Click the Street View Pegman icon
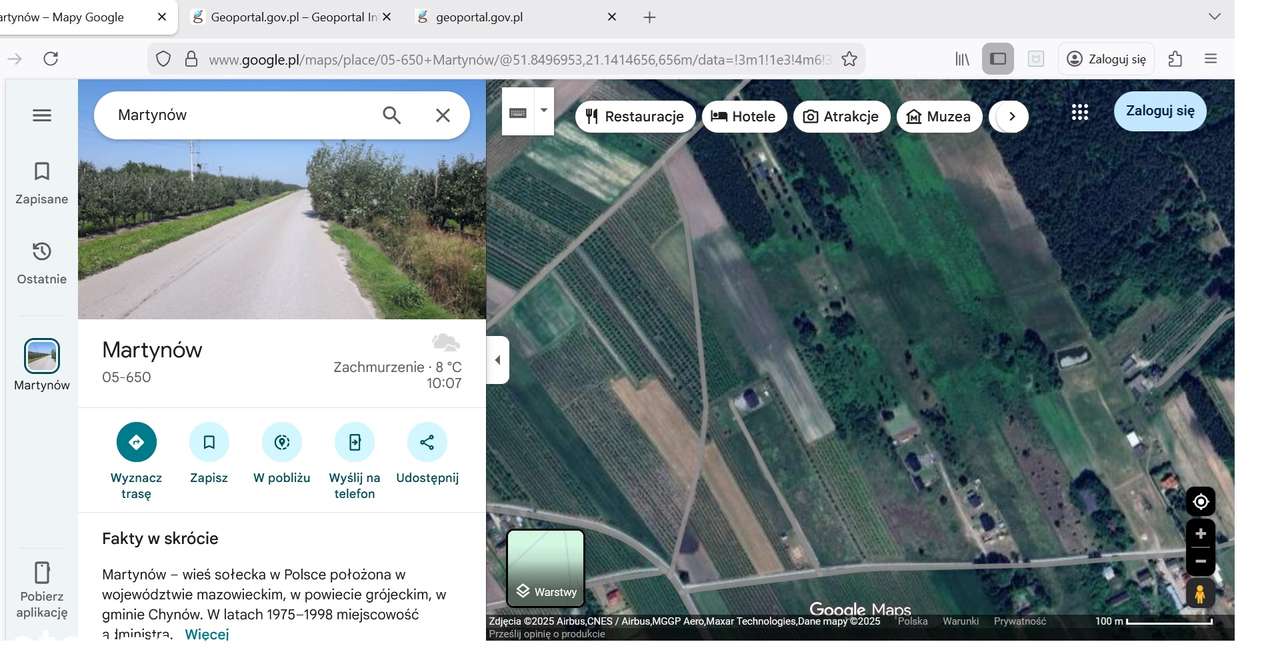Screen dimensions: 1280x672 coord(1201,594)
